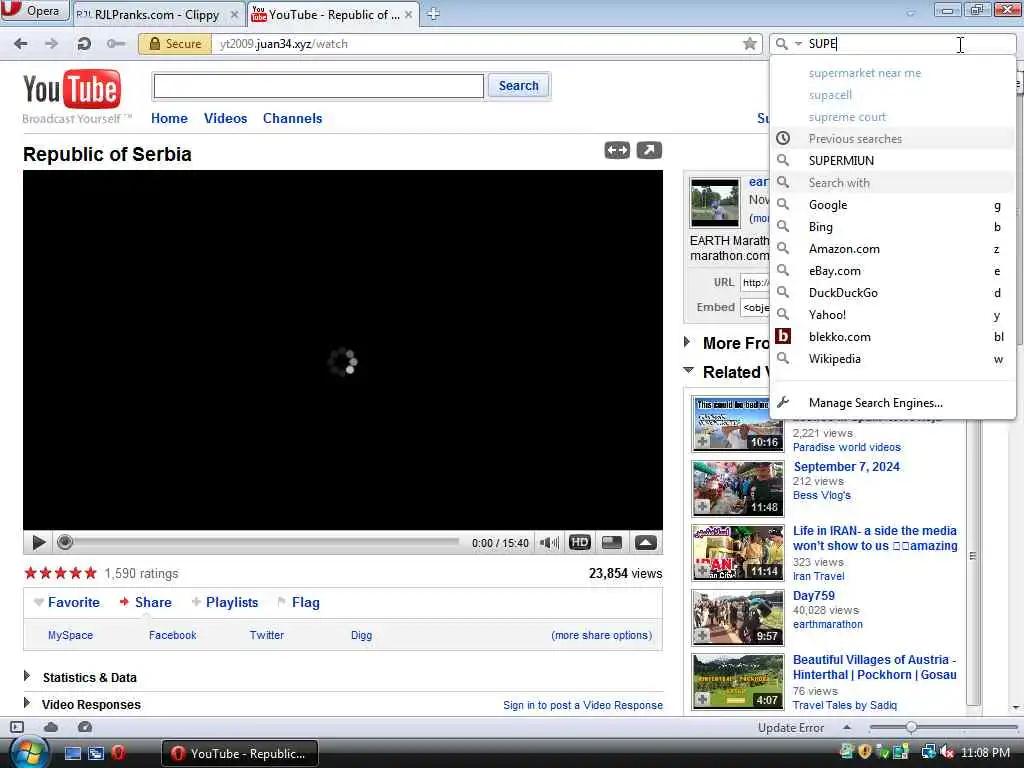Share on Twitter
Image resolution: width=1024 pixels, height=768 pixels.
coord(266,635)
